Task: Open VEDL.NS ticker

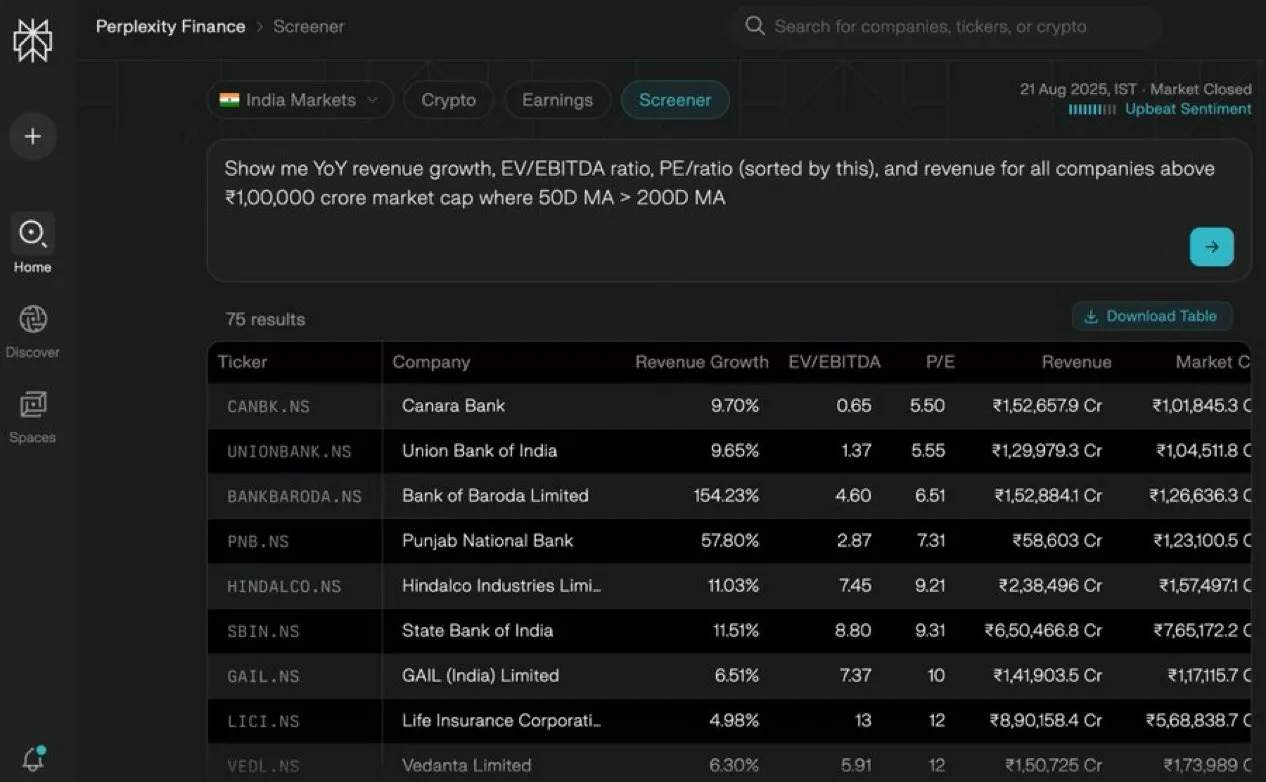Action: (263, 766)
